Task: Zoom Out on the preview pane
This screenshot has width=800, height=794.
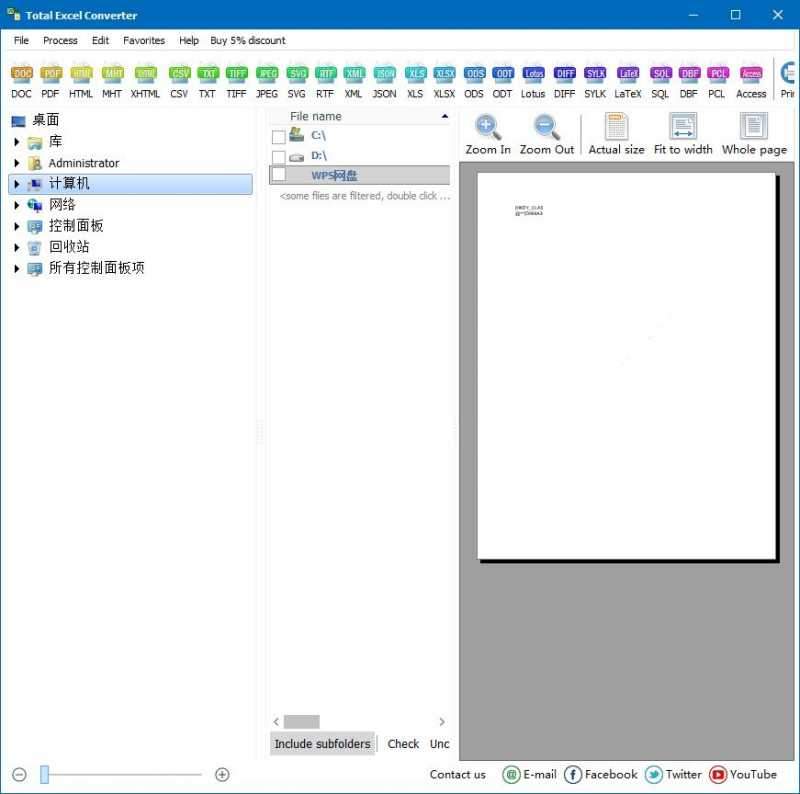Action: tap(546, 125)
